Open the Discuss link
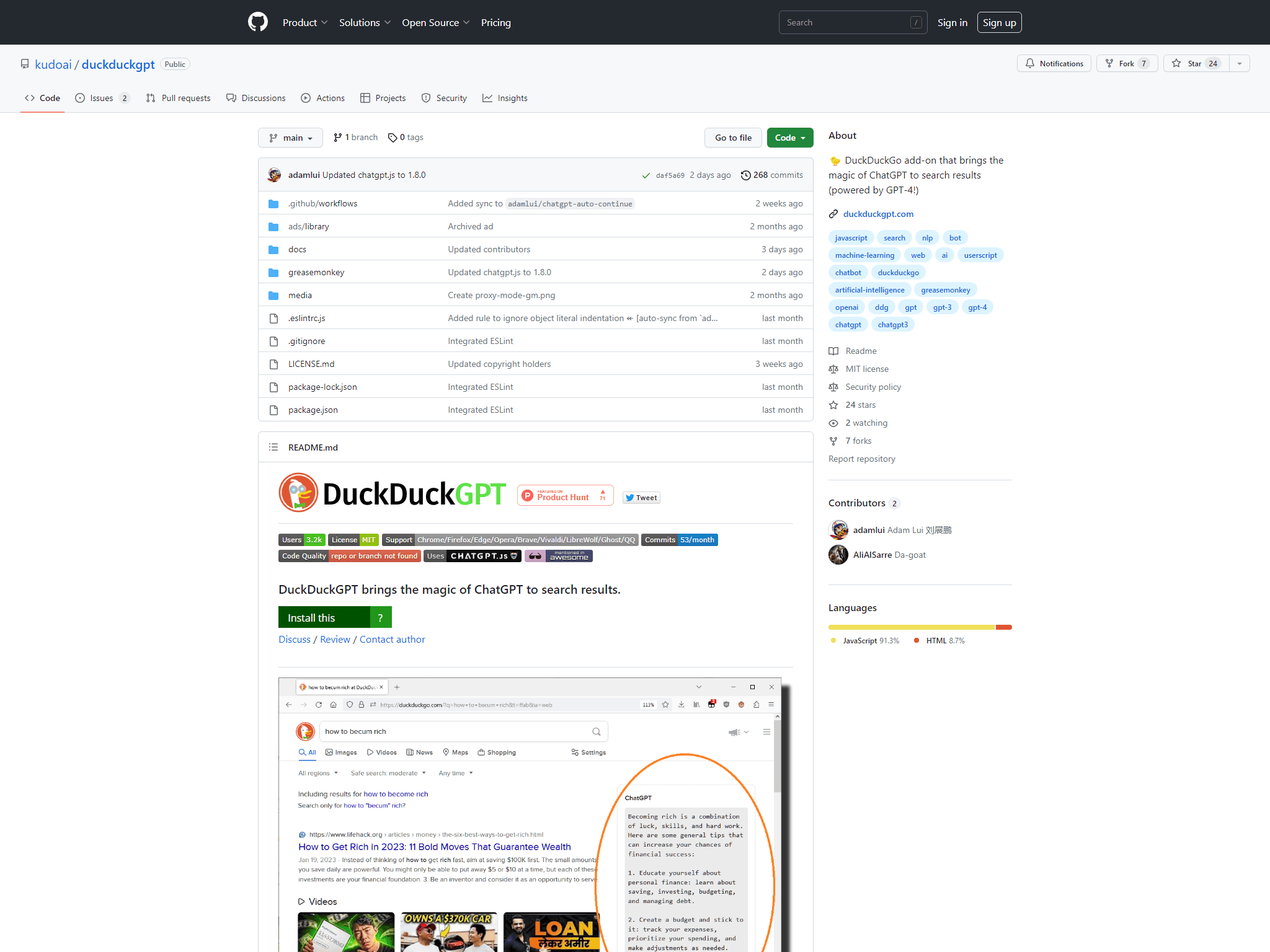Screen dimensions: 1270x952 coord(295,639)
